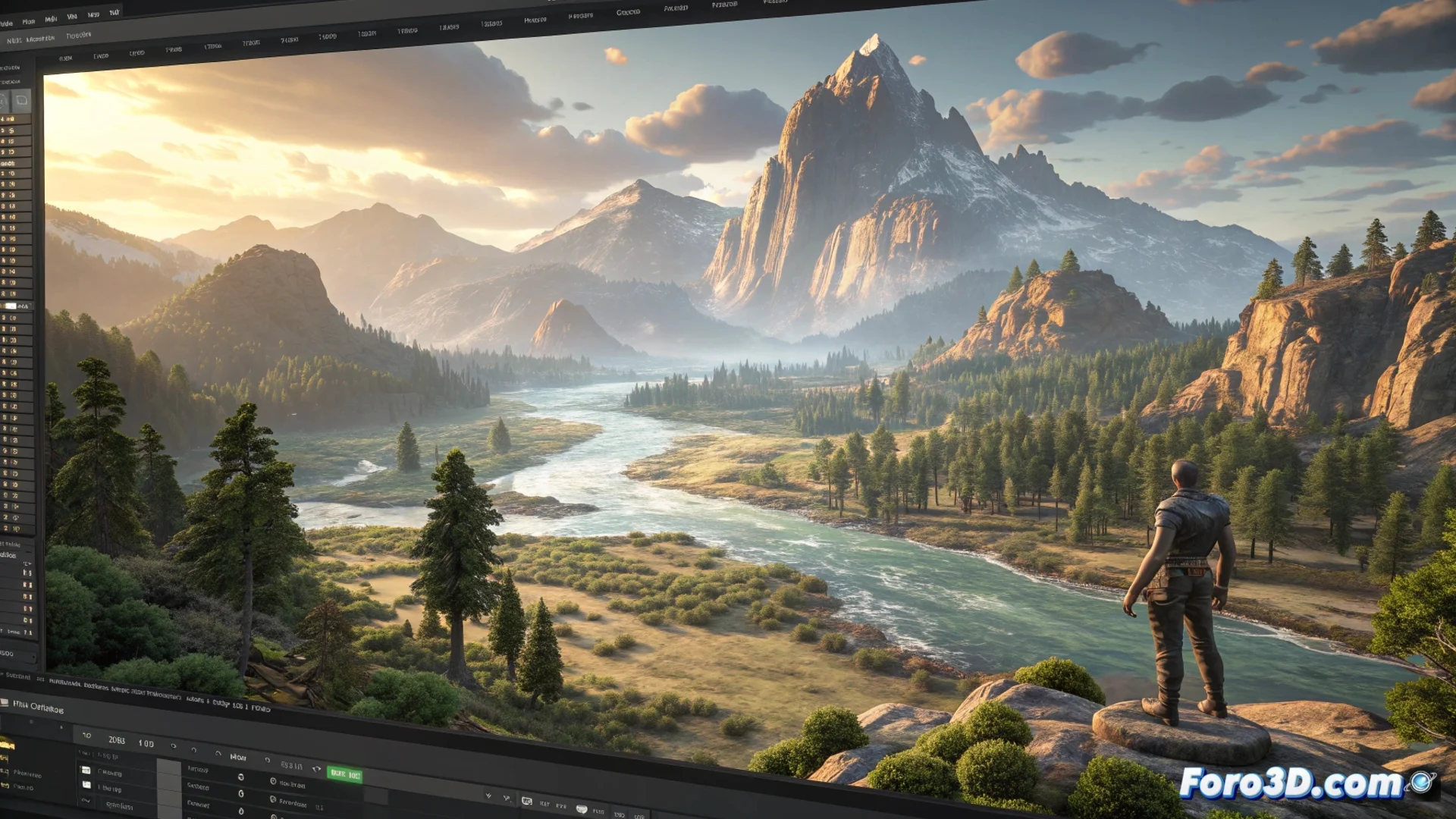Toggle the second white checkbox in bottom list
This screenshot has width=1456, height=819.
tap(86, 785)
